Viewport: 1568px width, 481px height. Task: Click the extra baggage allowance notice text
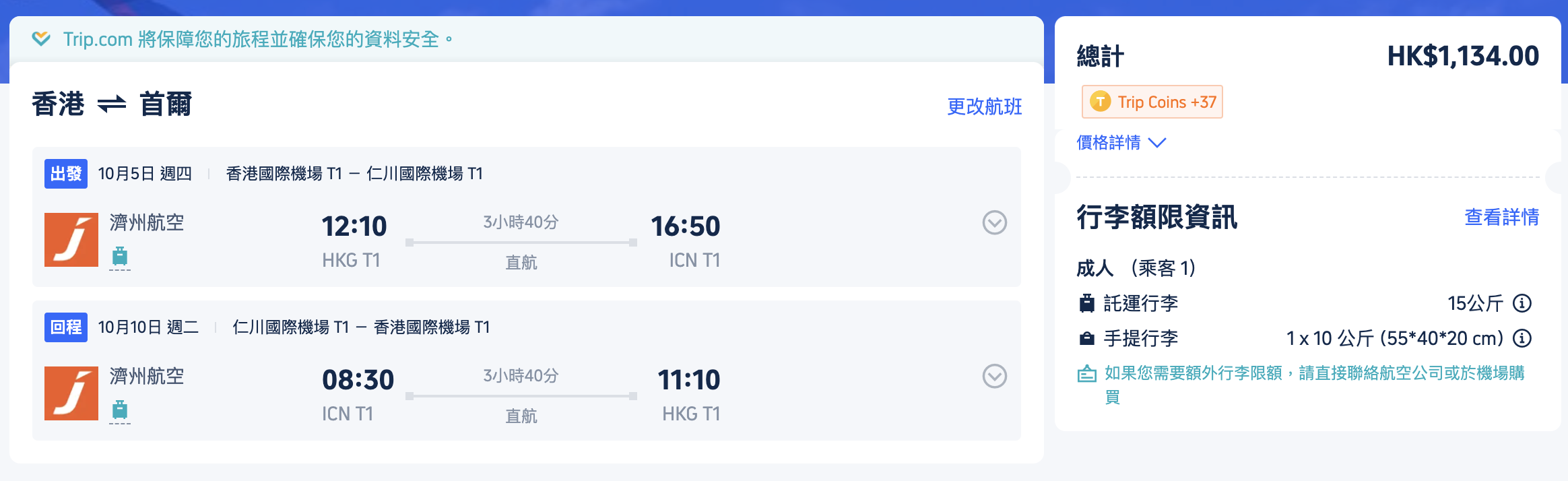click(x=1313, y=373)
